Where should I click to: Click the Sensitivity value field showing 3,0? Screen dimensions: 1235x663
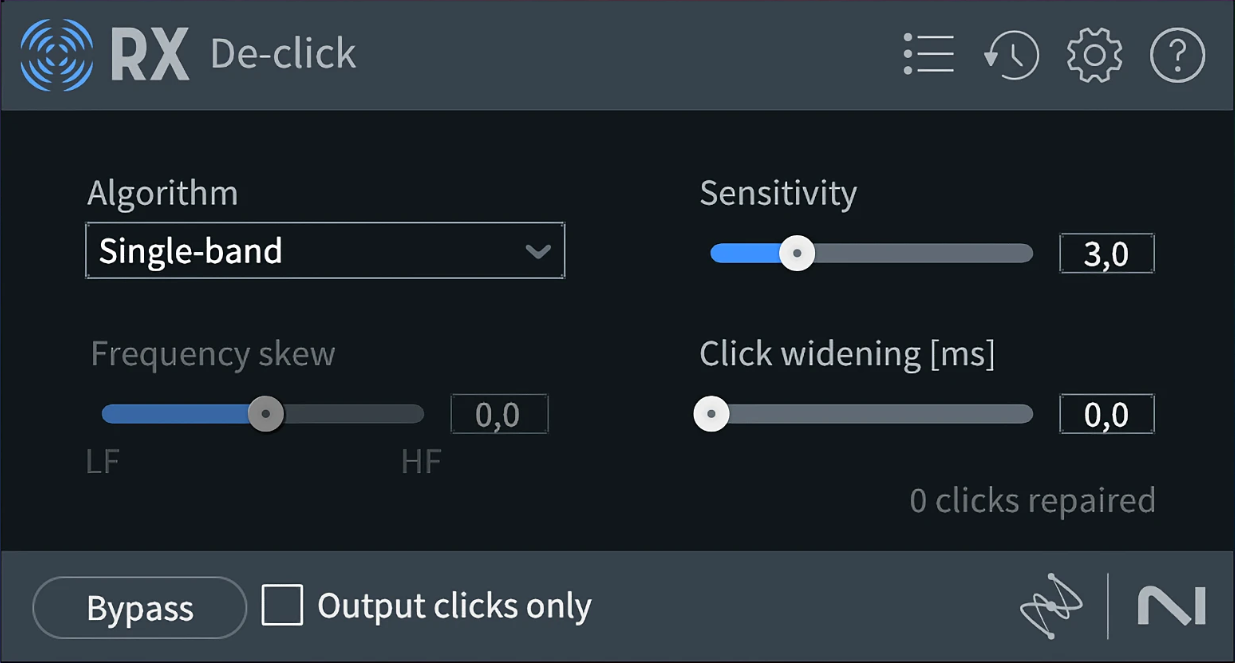click(1106, 254)
